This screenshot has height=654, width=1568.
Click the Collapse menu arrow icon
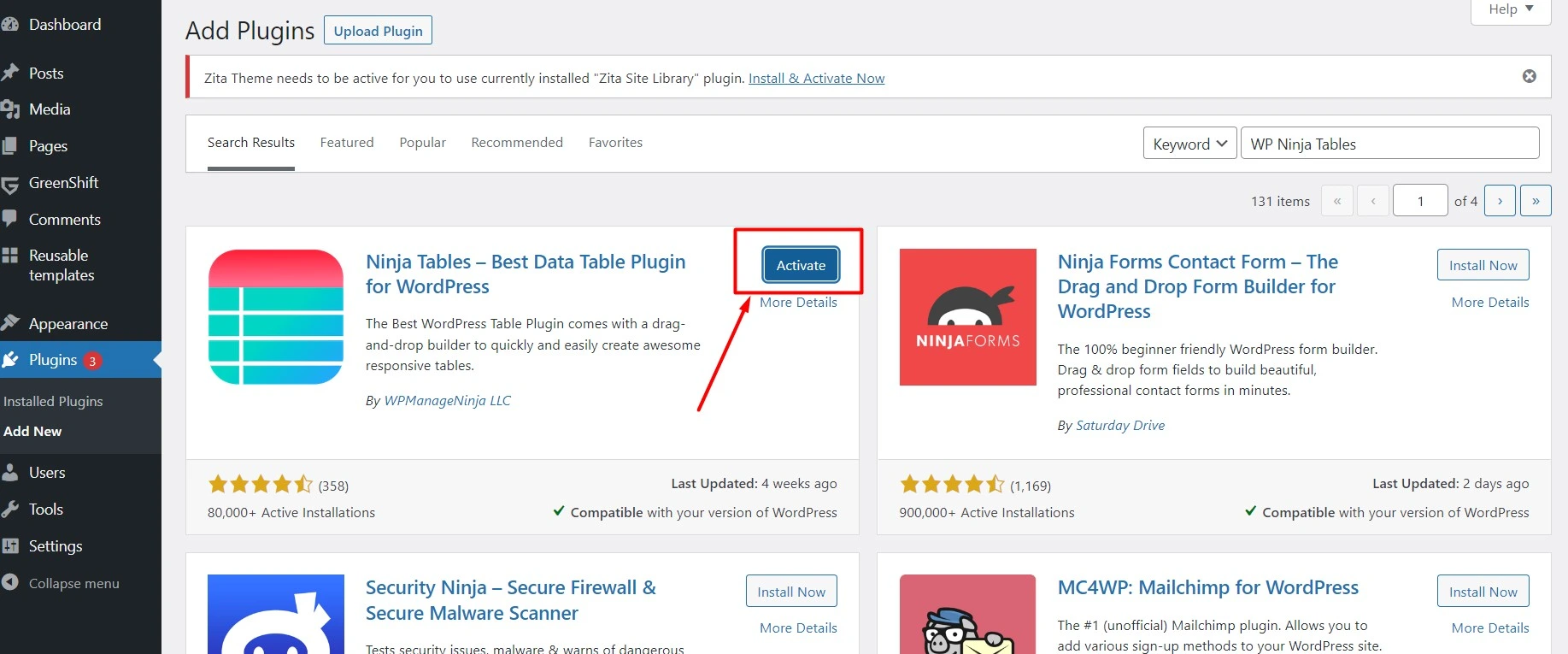[x=10, y=582]
